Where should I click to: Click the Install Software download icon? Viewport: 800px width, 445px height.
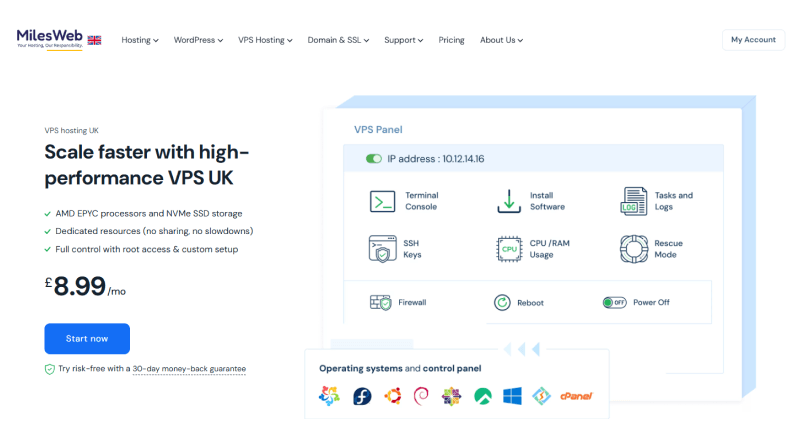point(509,201)
